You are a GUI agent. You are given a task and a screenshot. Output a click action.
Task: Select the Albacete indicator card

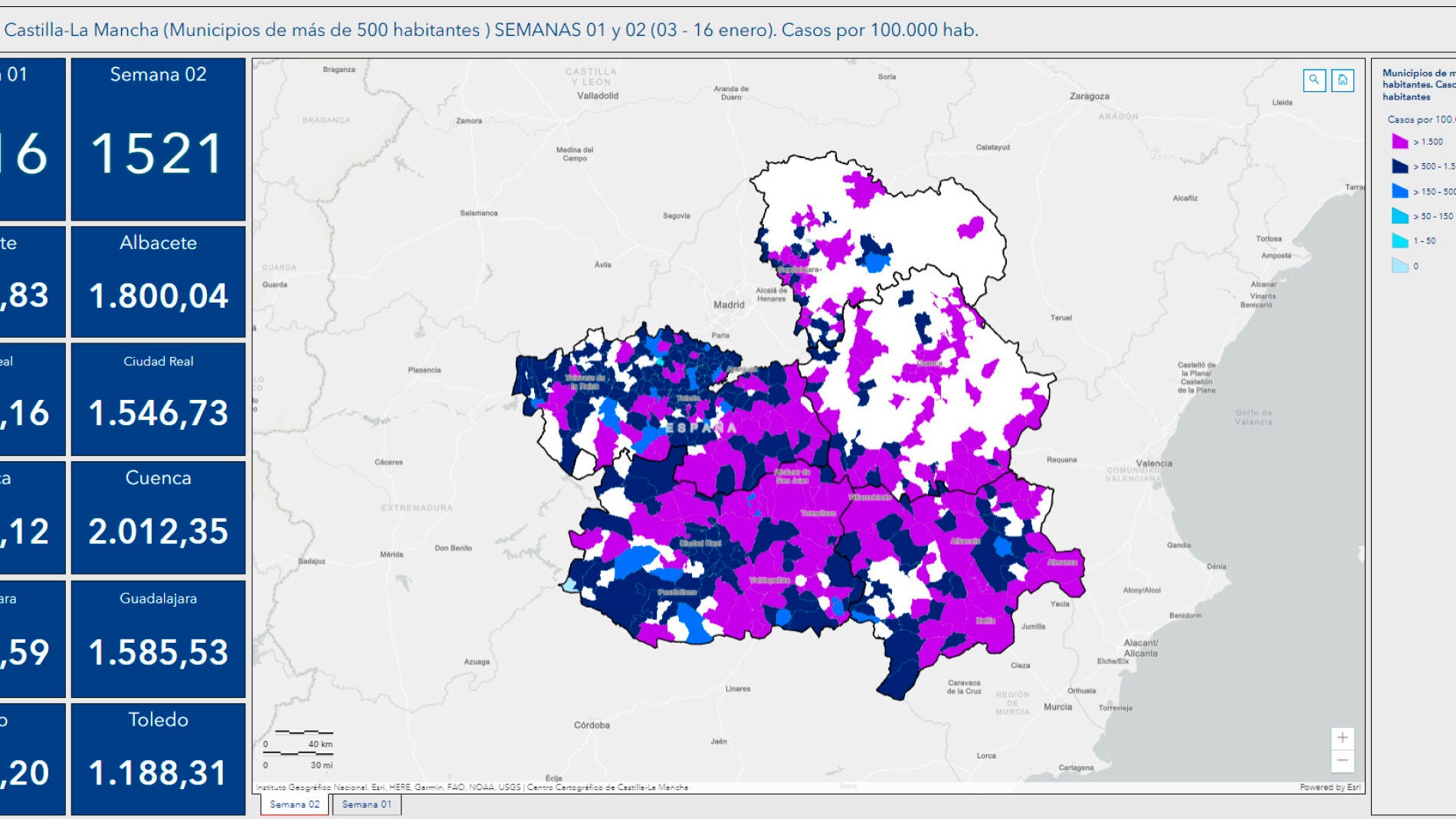click(x=159, y=281)
